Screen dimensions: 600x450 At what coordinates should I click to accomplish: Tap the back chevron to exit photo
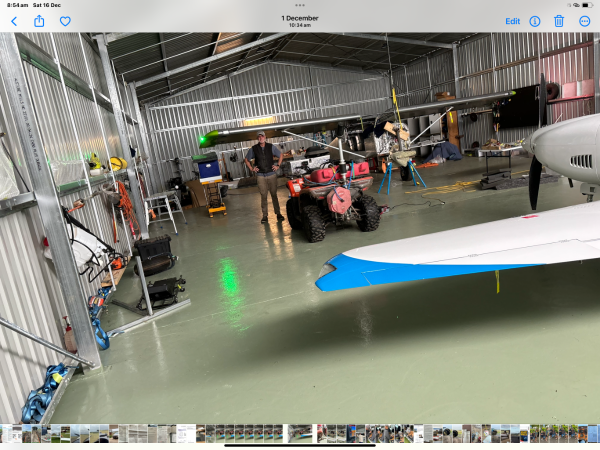click(x=14, y=21)
